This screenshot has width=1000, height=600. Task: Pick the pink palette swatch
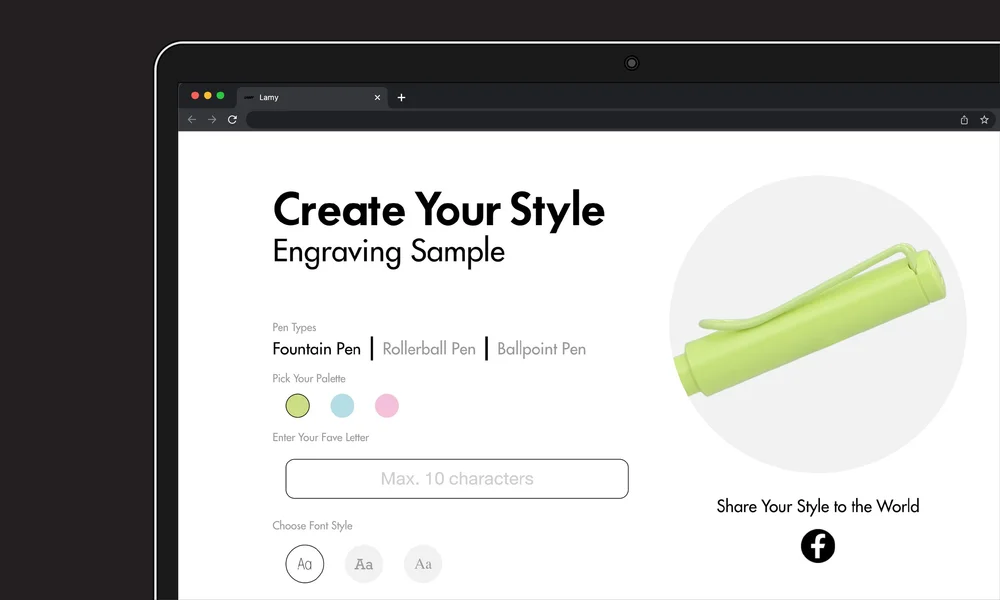(x=386, y=406)
